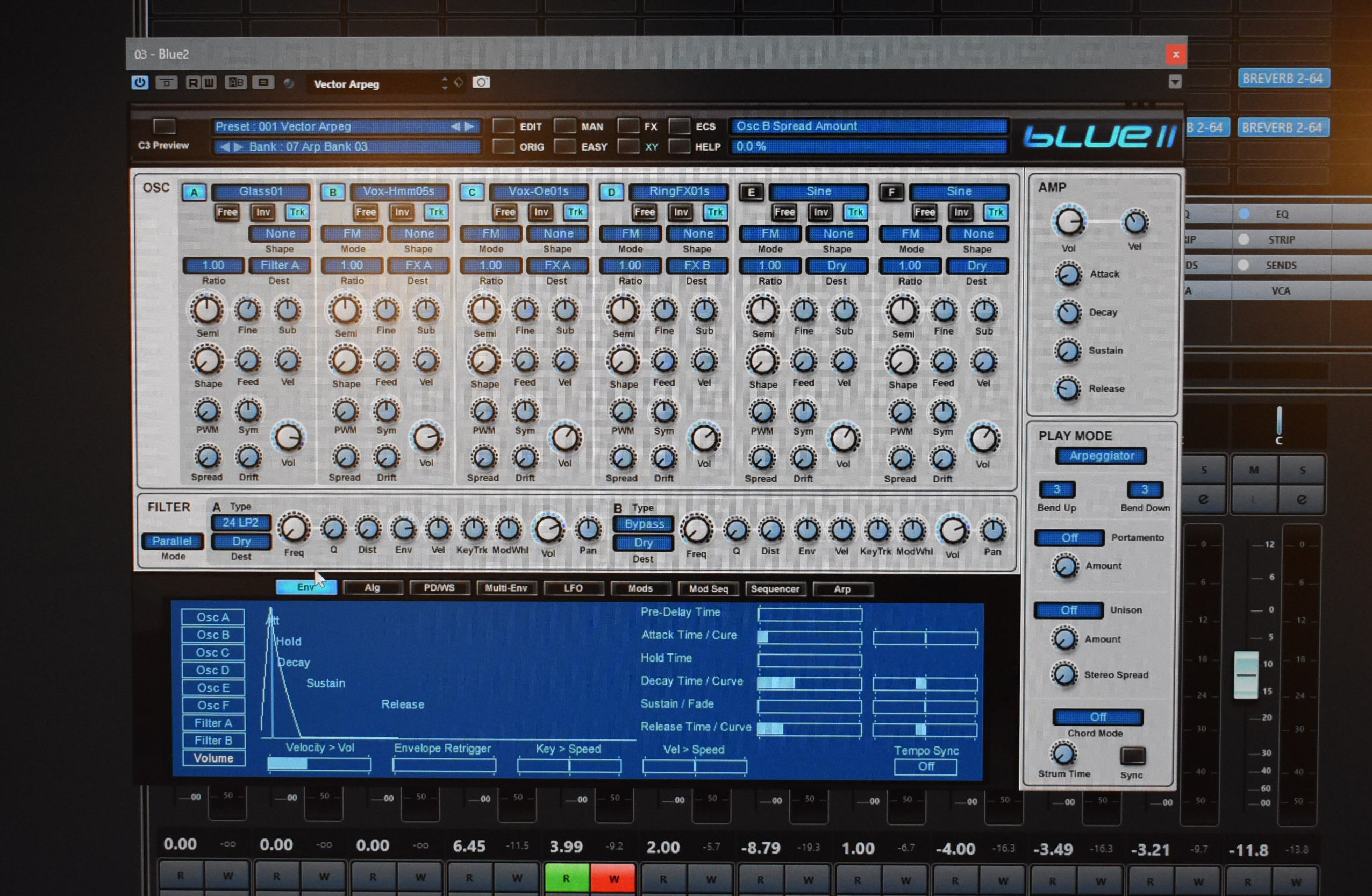Viewport: 1372px width, 896px height.
Task: Select Filter A envelope button
Action: click(x=213, y=723)
